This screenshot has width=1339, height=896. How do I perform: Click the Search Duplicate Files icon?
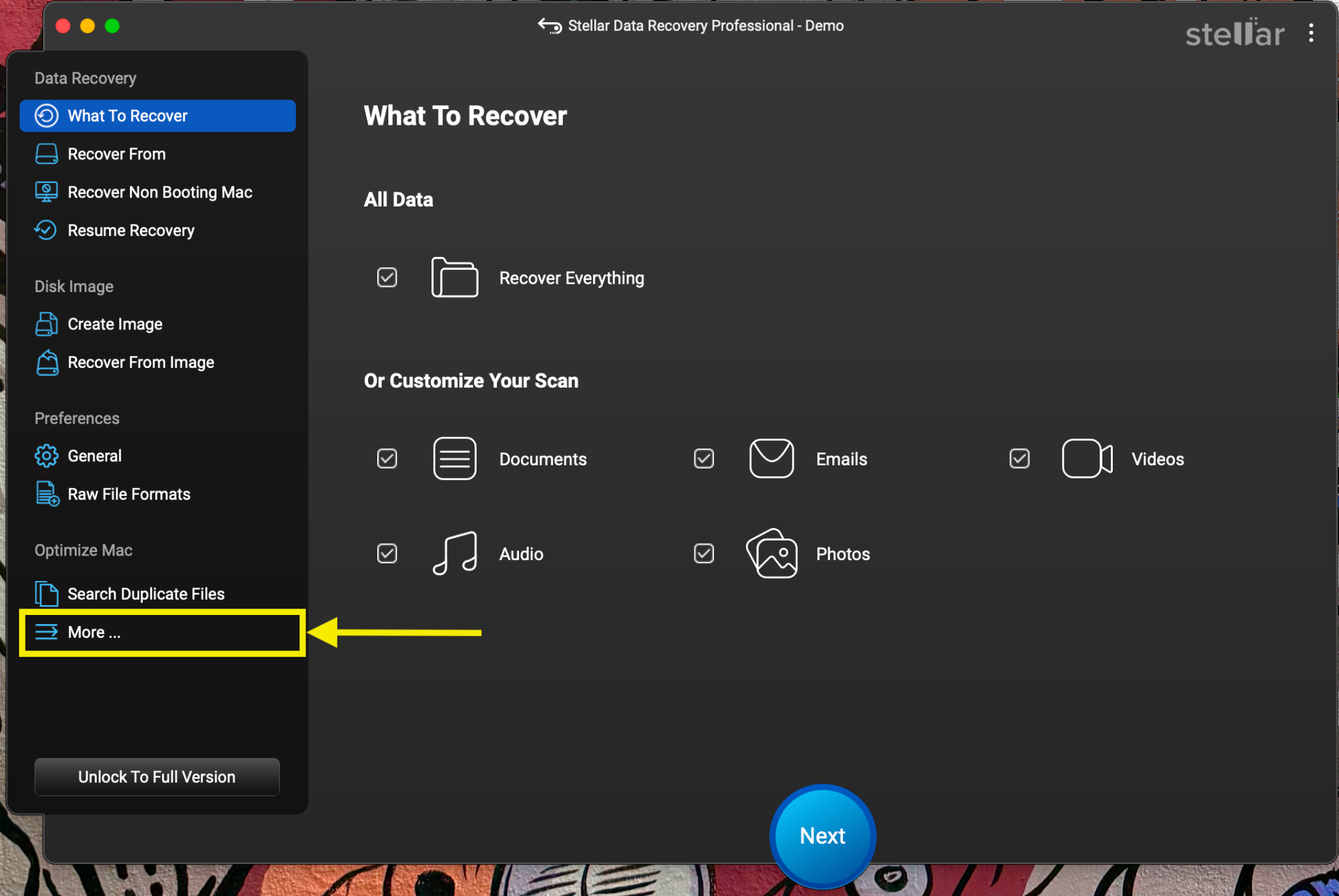point(46,593)
